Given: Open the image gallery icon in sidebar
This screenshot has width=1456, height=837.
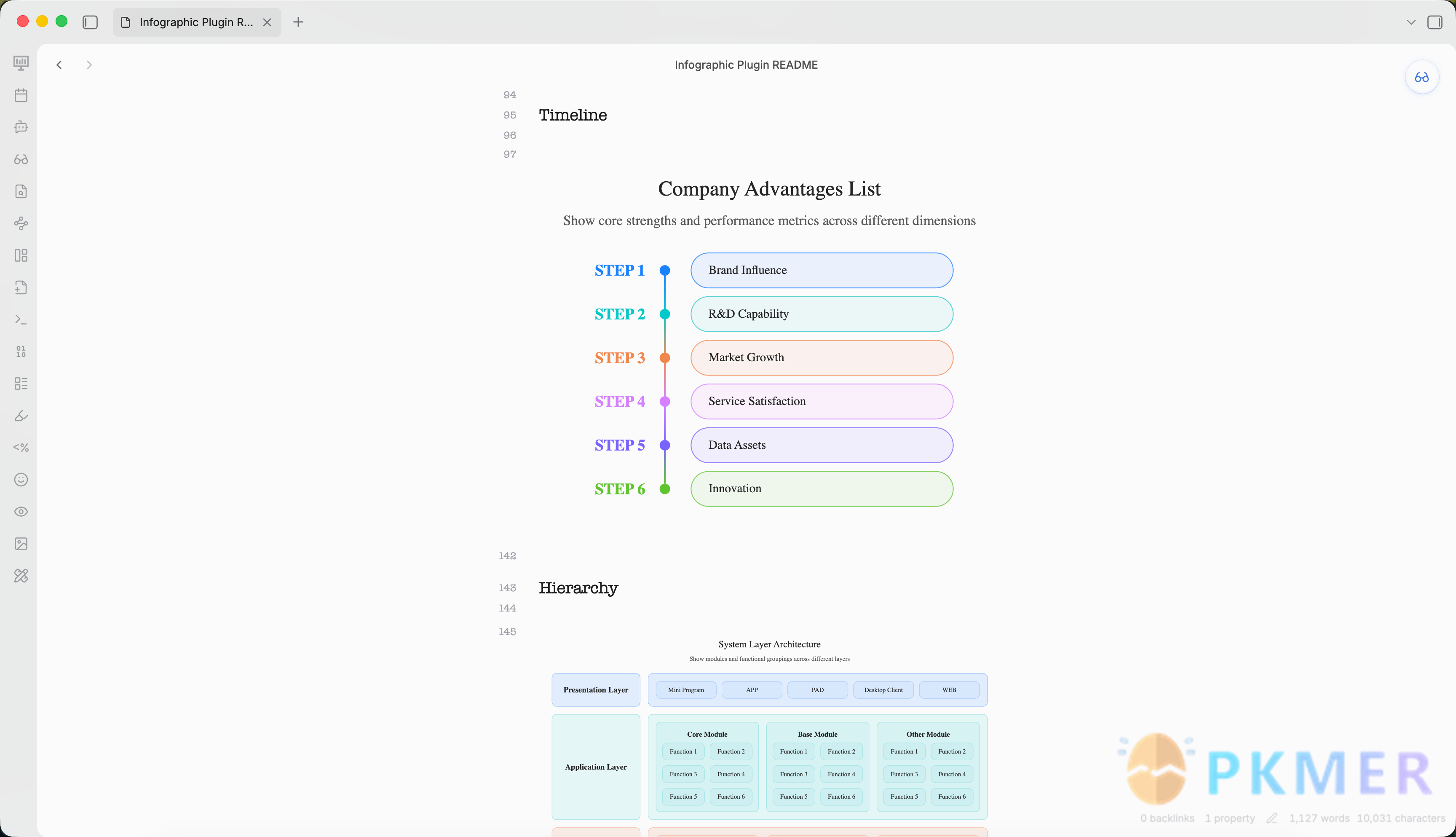Looking at the screenshot, I should [x=21, y=544].
